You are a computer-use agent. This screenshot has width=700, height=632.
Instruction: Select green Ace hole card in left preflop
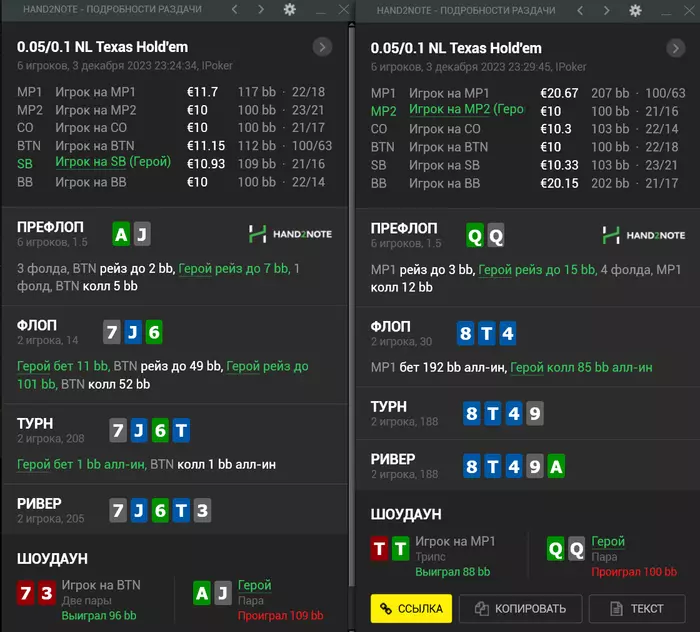tap(121, 233)
